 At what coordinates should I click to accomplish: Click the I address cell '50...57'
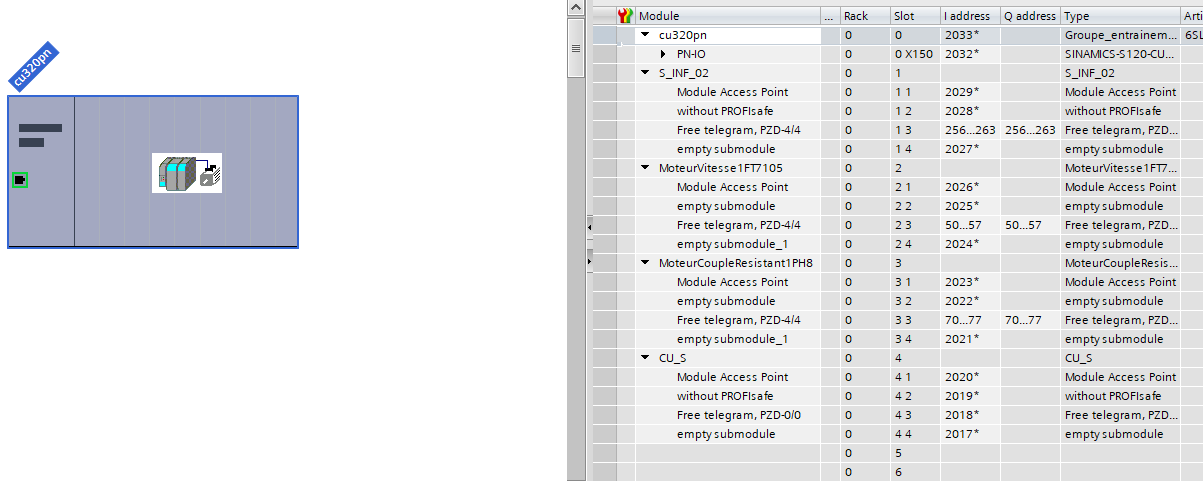point(970,225)
